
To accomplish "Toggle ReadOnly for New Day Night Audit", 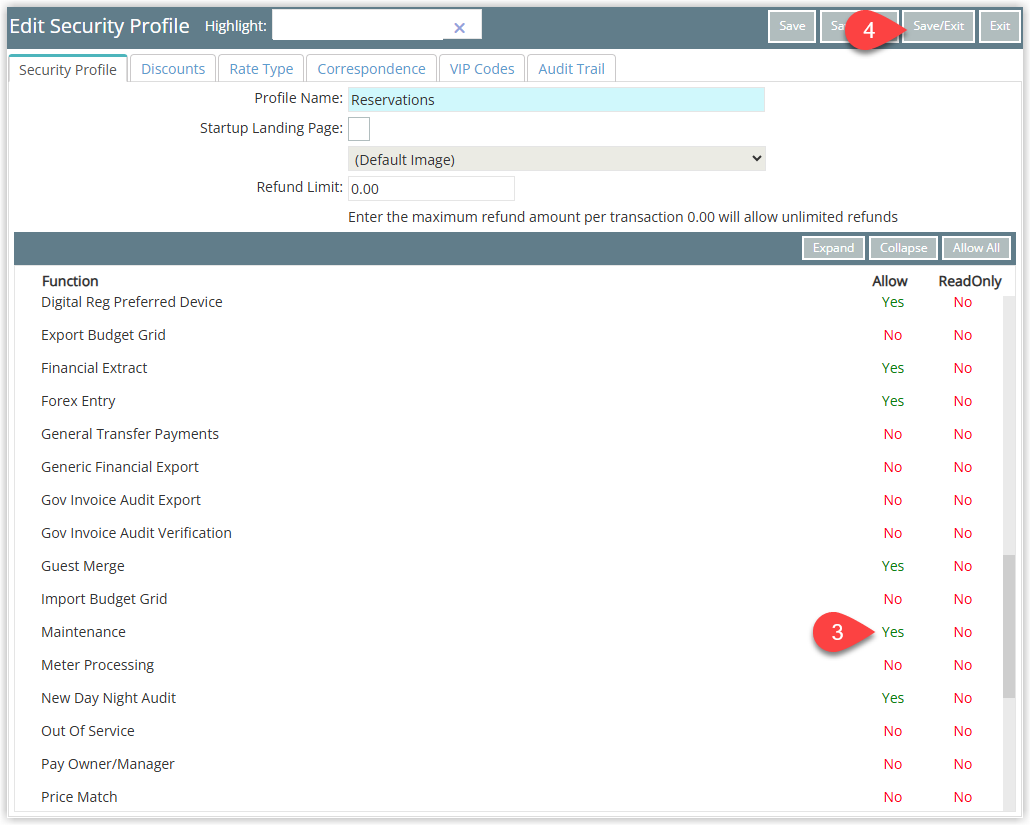I will 963,698.
